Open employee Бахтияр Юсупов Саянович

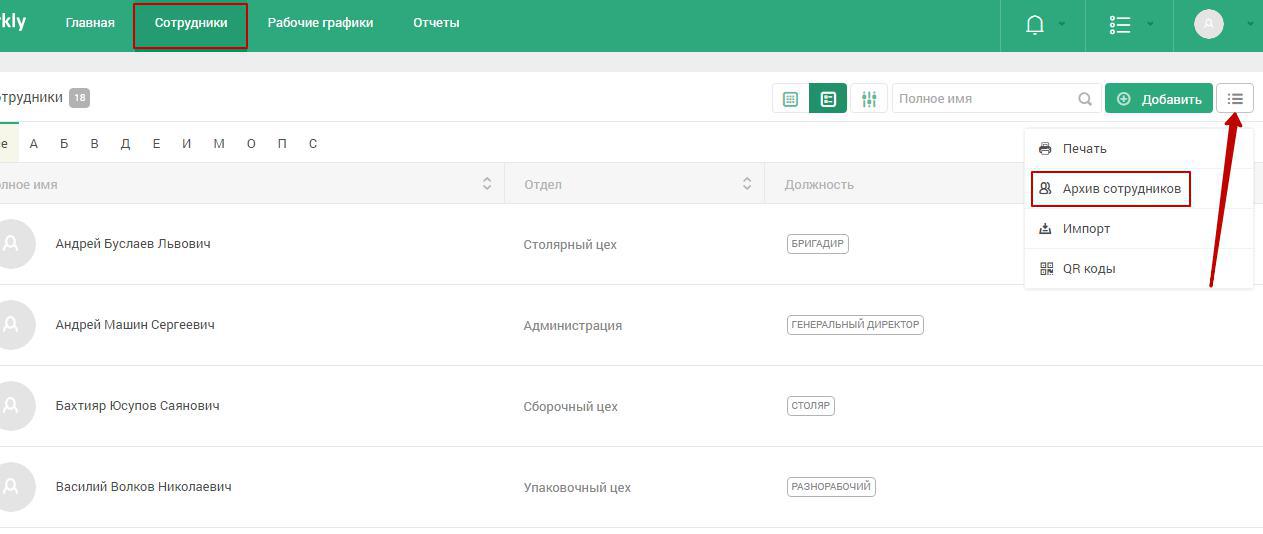(x=138, y=406)
